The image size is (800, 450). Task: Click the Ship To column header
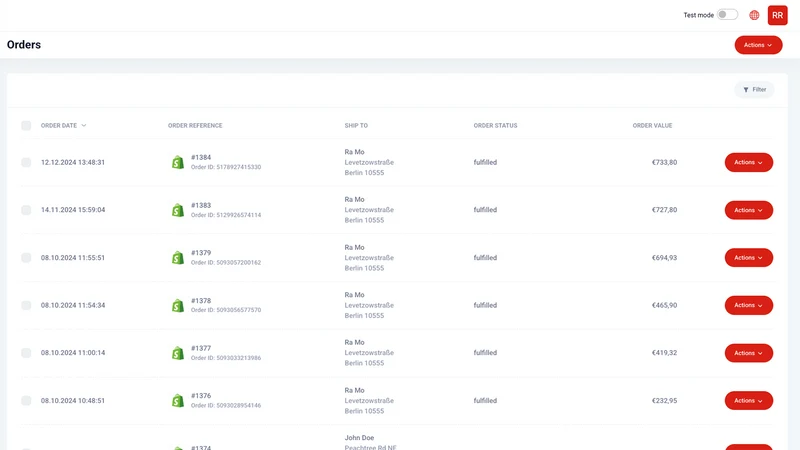pyautogui.click(x=356, y=126)
